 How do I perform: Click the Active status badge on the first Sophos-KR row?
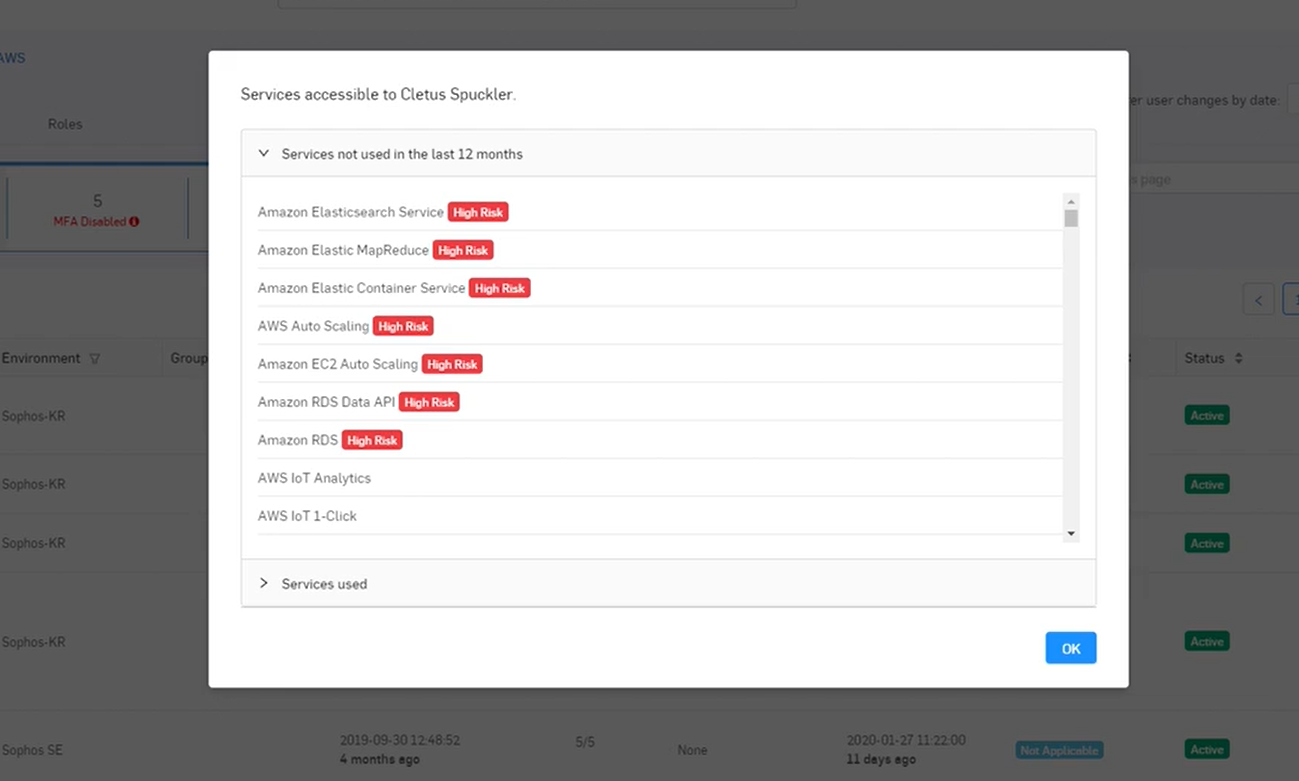coord(1206,415)
